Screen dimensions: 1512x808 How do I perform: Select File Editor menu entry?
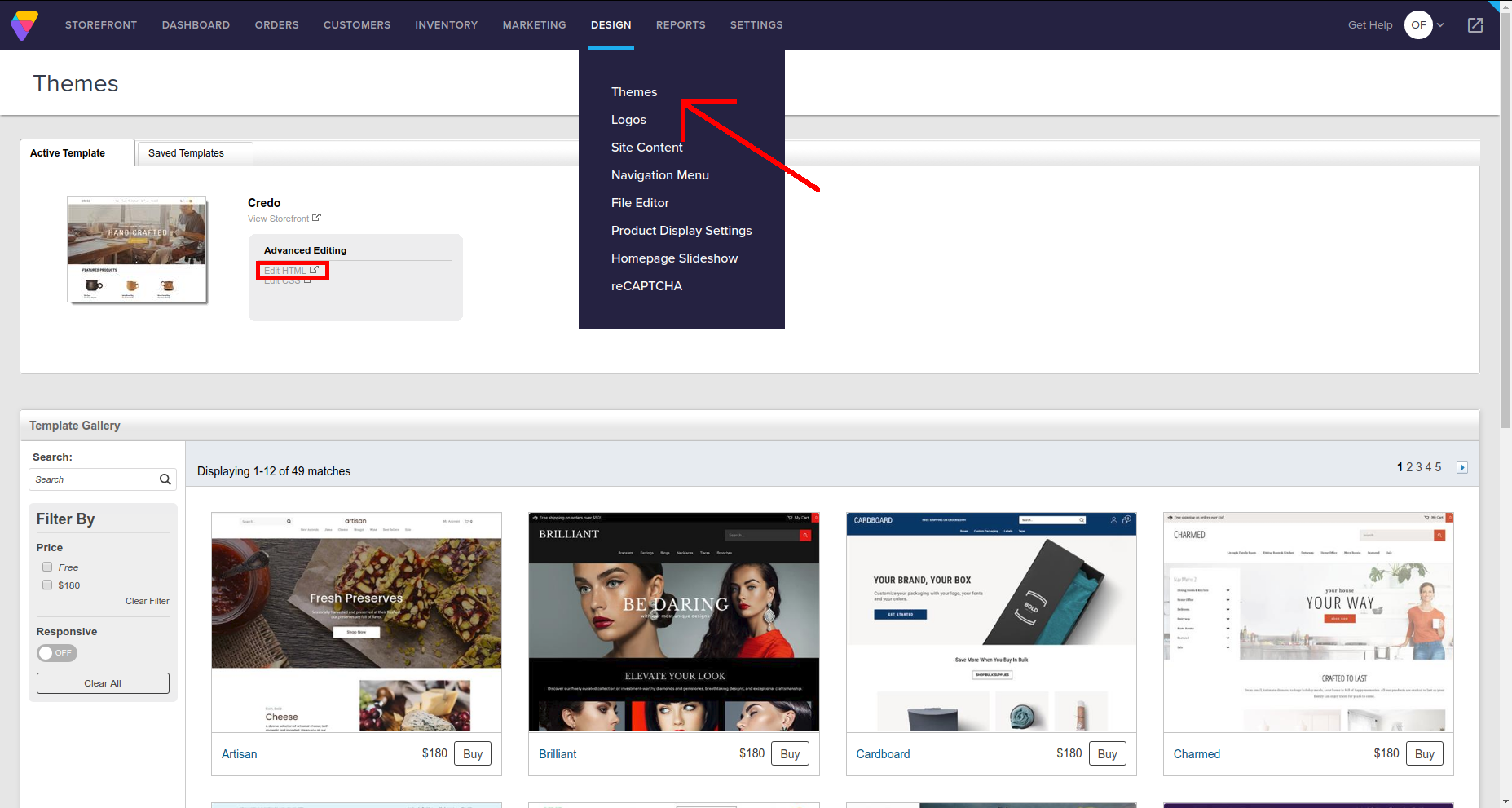[640, 203]
